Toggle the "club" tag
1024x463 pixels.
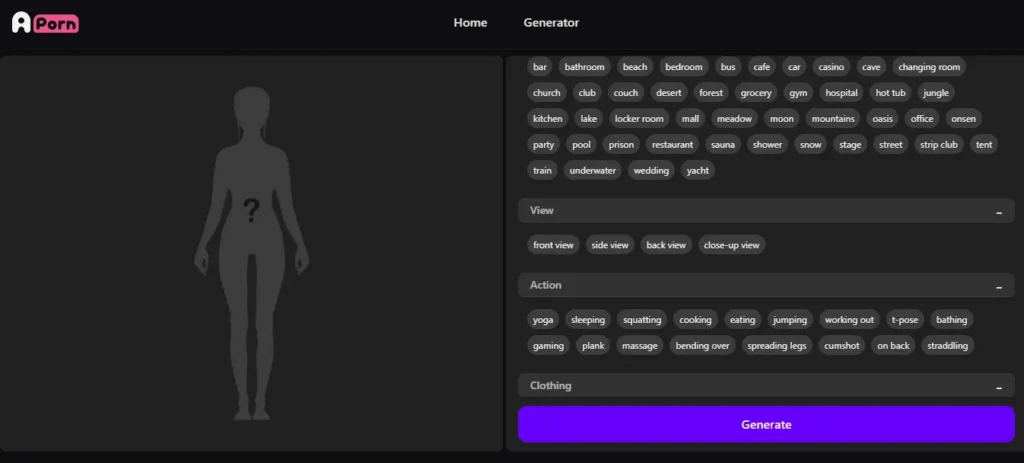coord(587,93)
